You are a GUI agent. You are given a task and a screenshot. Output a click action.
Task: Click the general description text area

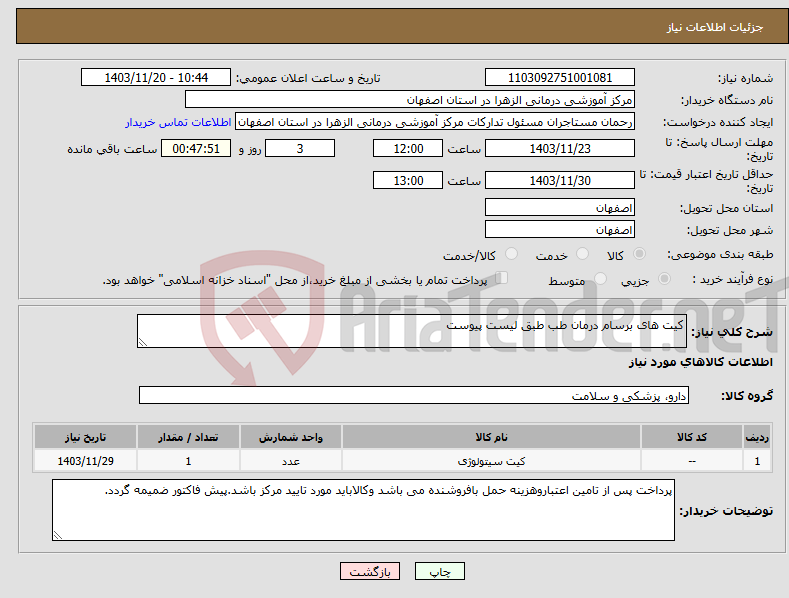(x=412, y=331)
